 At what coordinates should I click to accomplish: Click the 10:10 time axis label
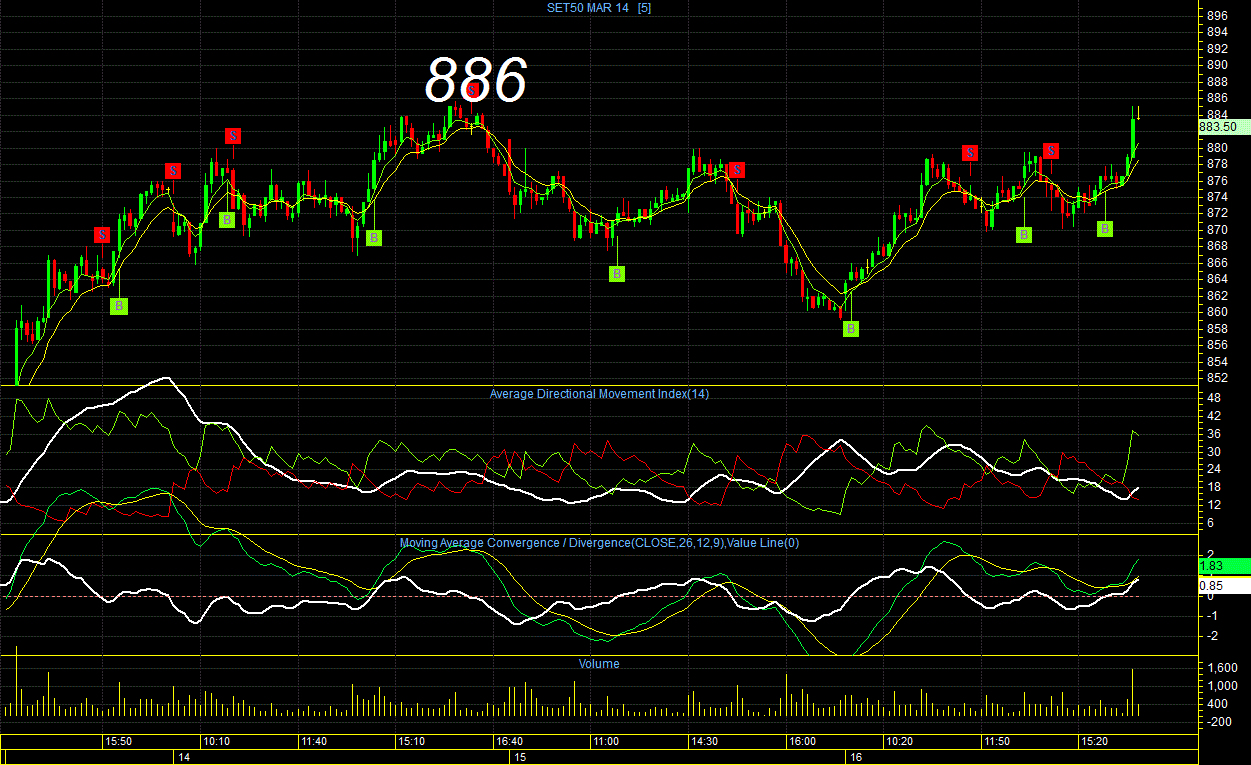(x=216, y=742)
